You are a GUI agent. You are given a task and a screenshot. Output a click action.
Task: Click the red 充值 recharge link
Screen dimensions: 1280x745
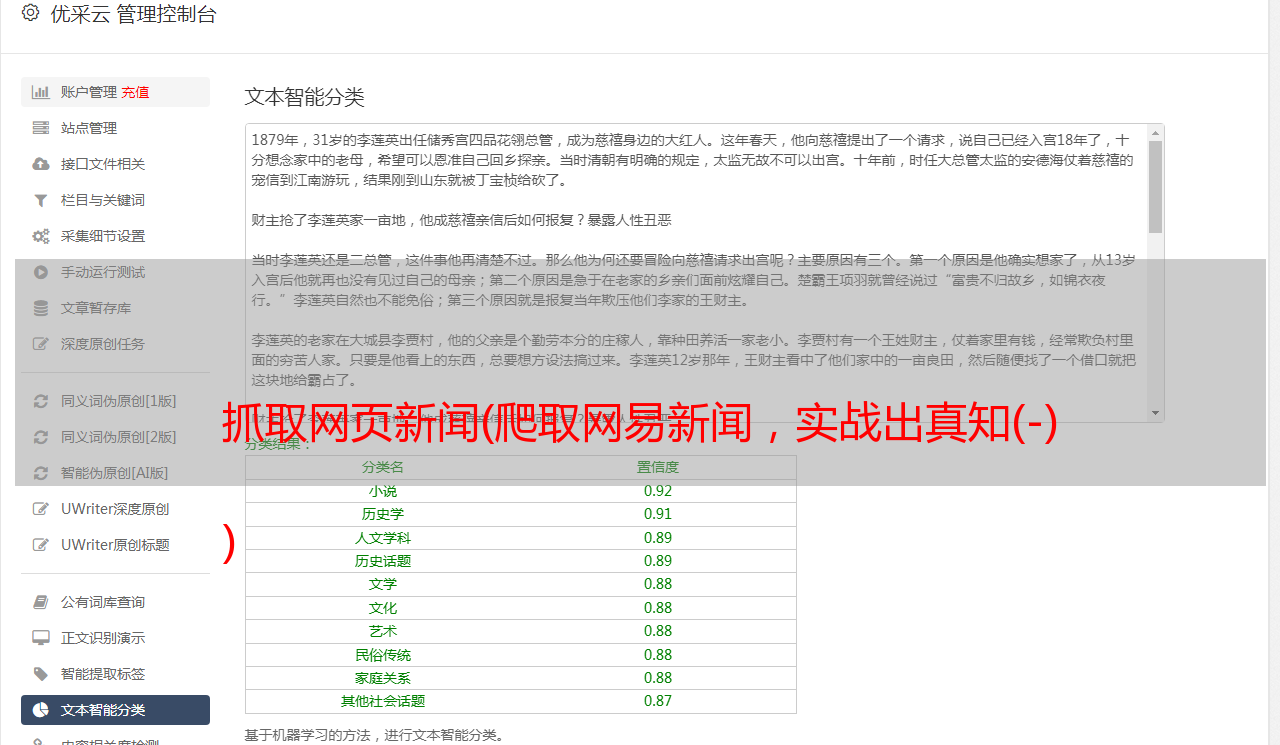[x=136, y=92]
